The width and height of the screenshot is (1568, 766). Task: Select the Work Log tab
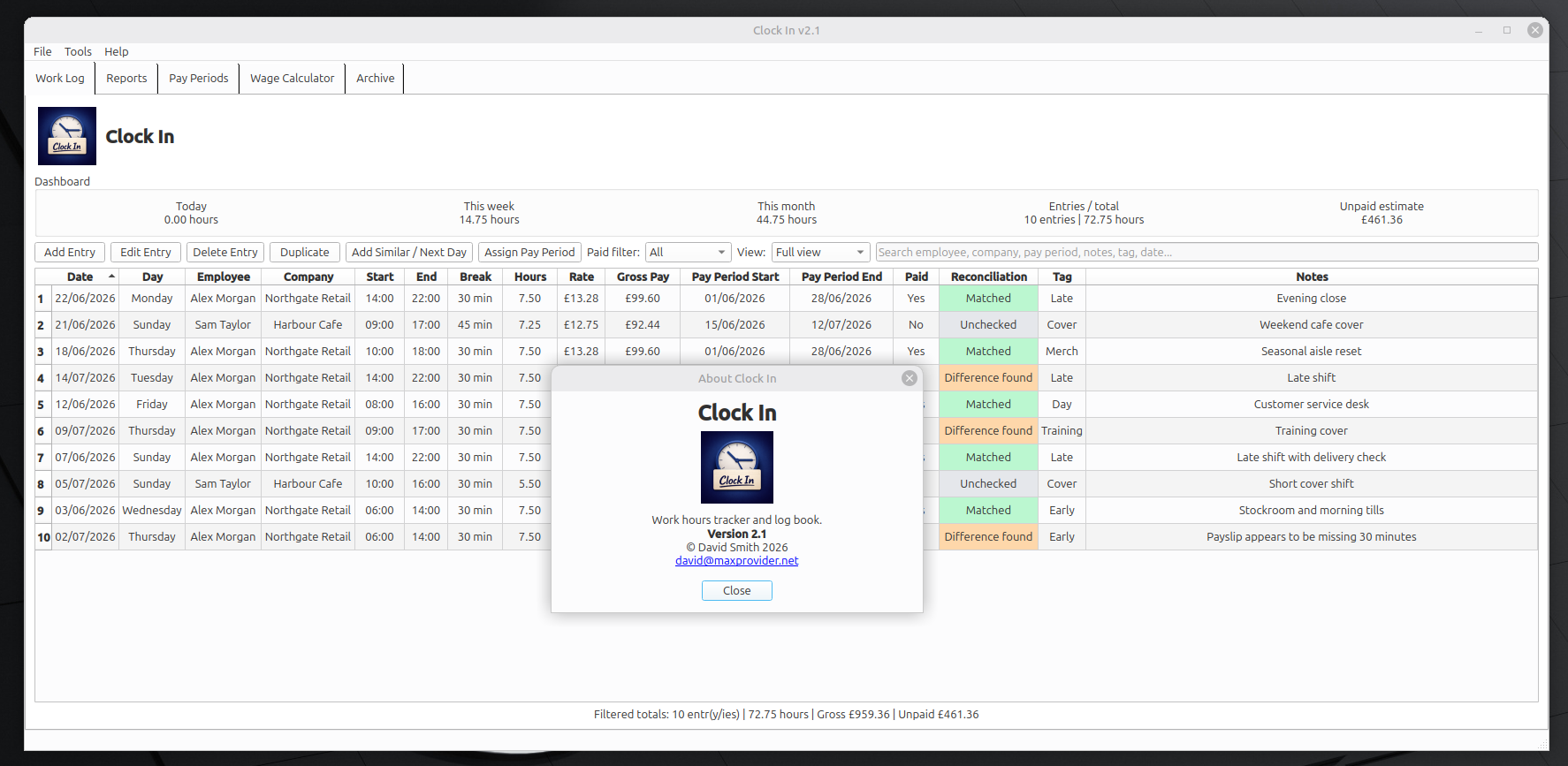click(60, 79)
